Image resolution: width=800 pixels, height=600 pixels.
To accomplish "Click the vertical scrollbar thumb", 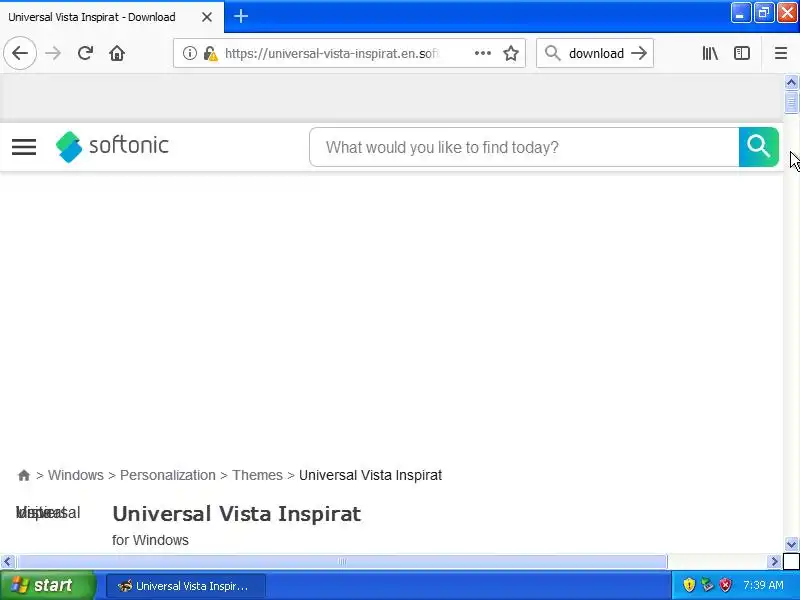I will pos(791,102).
